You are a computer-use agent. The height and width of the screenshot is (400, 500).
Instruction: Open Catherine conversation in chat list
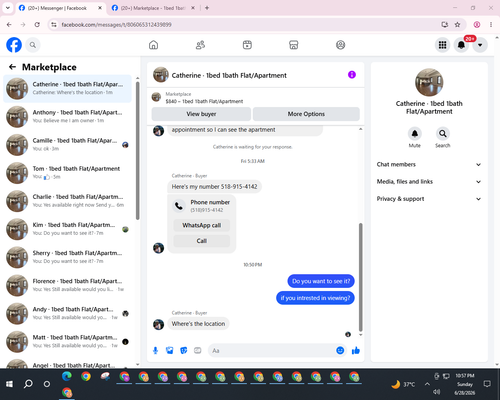coord(68,89)
